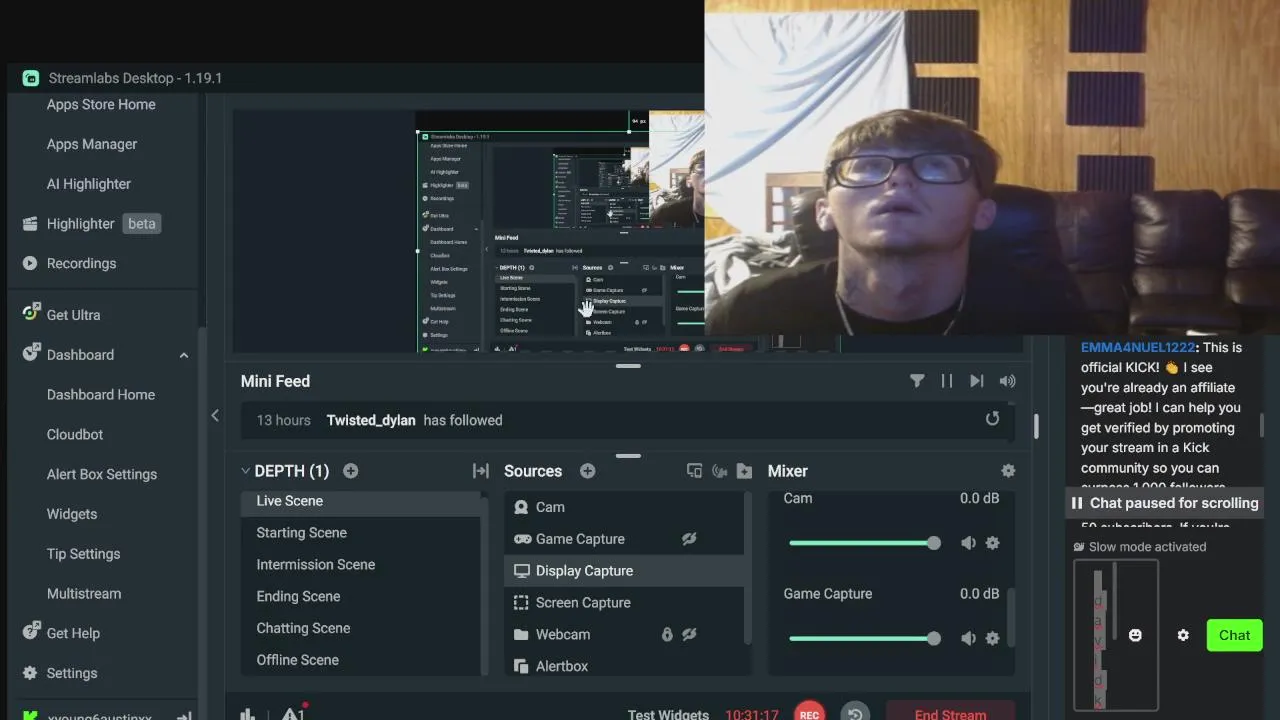Open AI Highlighter in the sidebar
The height and width of the screenshot is (720, 1280).
click(89, 184)
